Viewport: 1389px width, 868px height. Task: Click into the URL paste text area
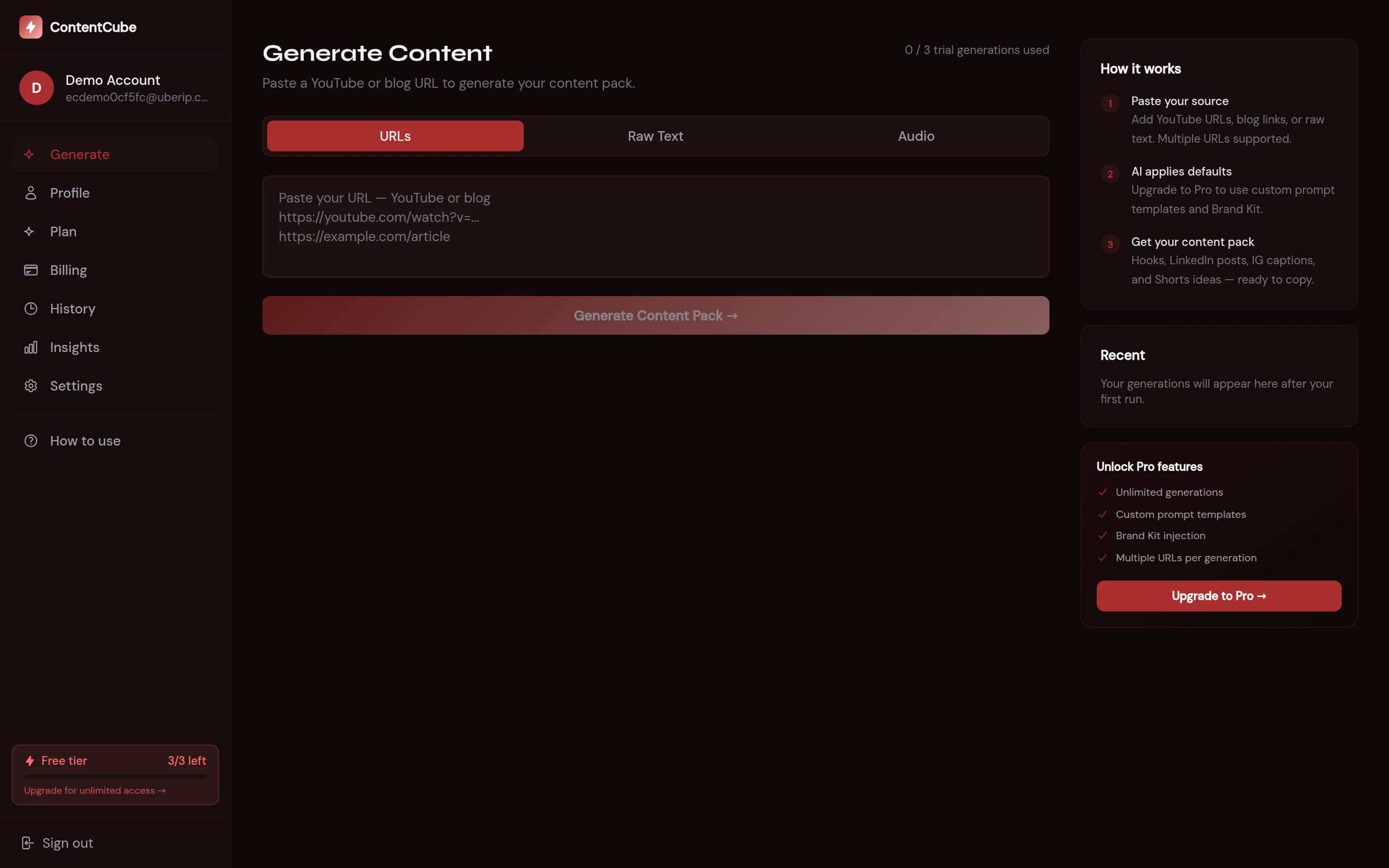(x=655, y=227)
